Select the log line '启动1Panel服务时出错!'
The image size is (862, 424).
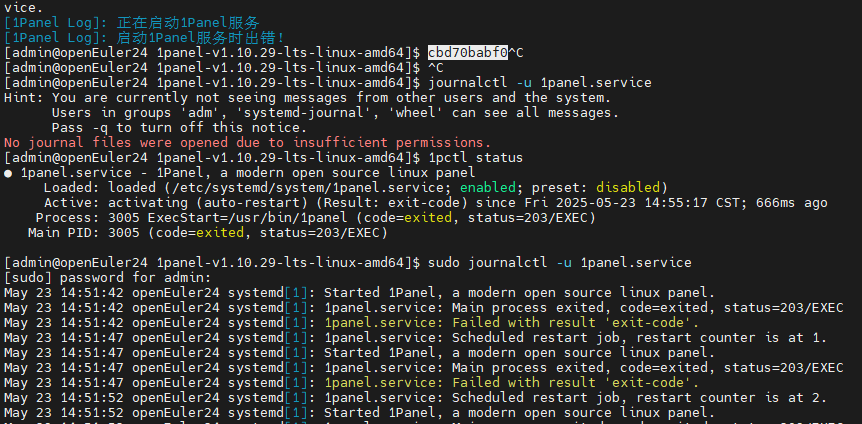pos(144,38)
